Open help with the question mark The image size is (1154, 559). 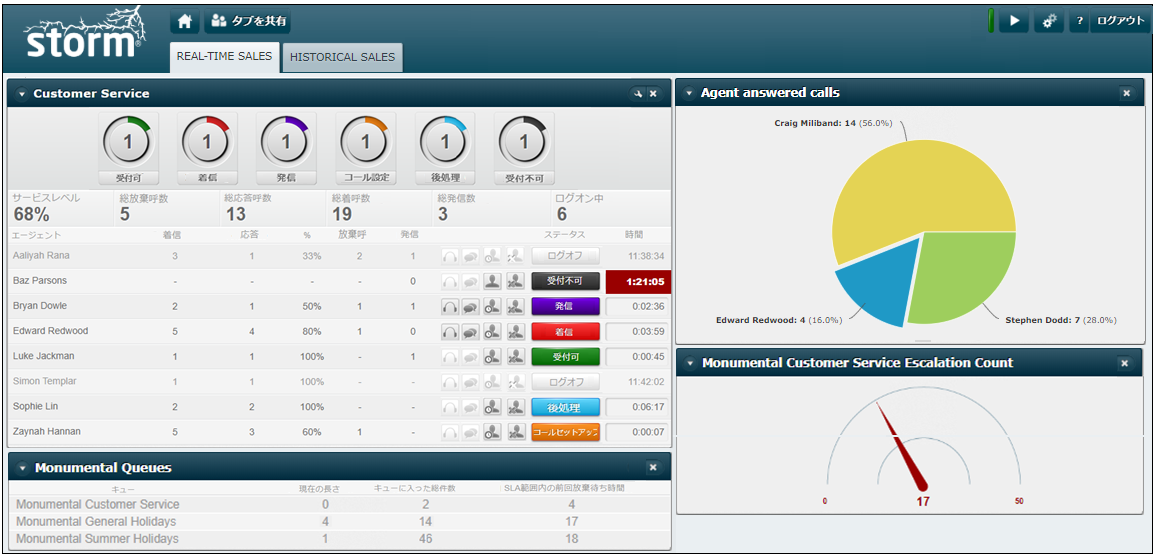(1079, 21)
